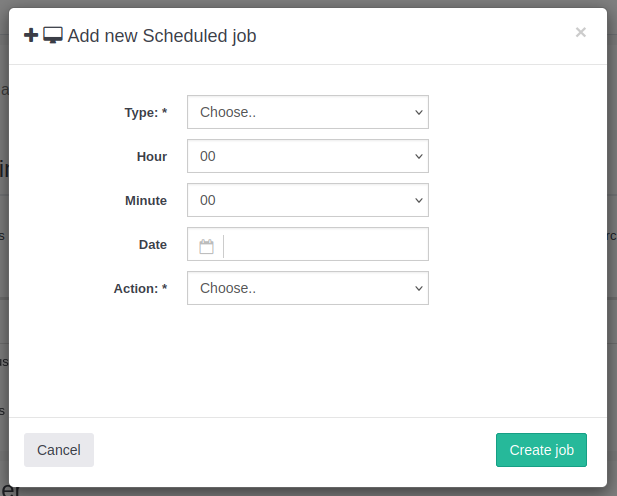
Task: Click the monitor icon in the dialog header
Action: click(x=53, y=36)
